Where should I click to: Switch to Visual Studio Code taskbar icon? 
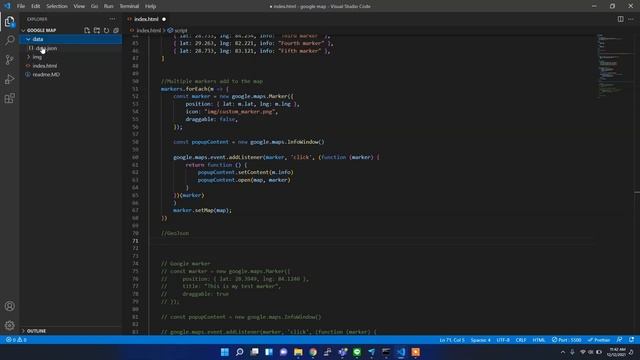(401, 352)
